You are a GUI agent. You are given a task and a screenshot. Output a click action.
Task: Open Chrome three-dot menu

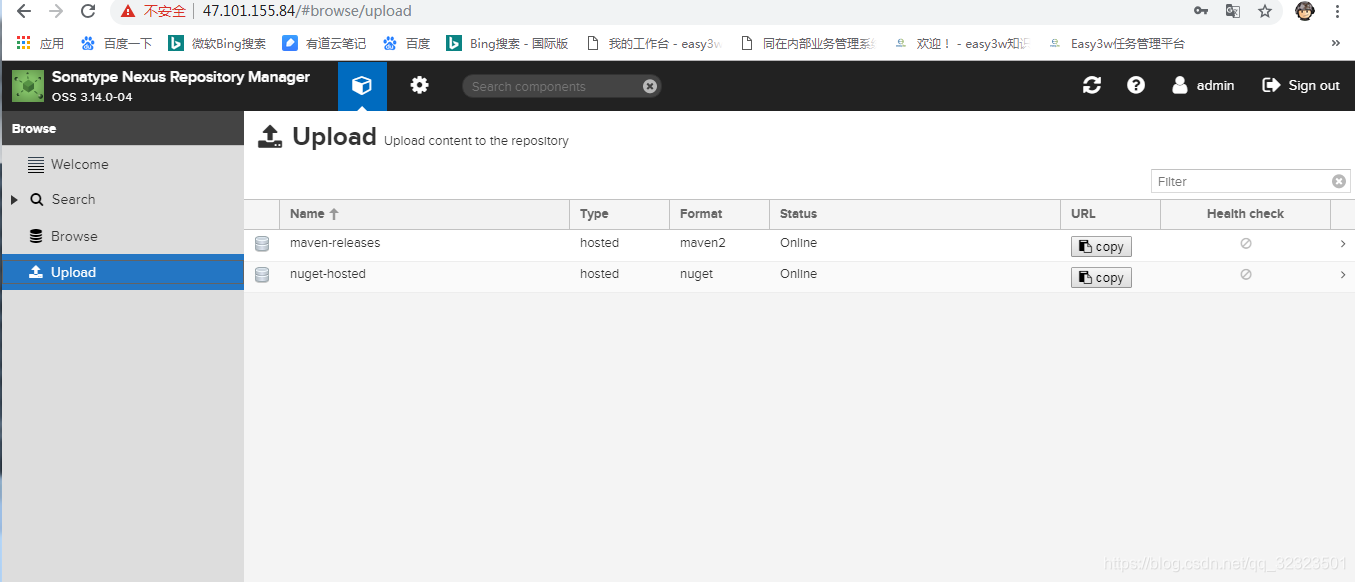pos(1338,11)
